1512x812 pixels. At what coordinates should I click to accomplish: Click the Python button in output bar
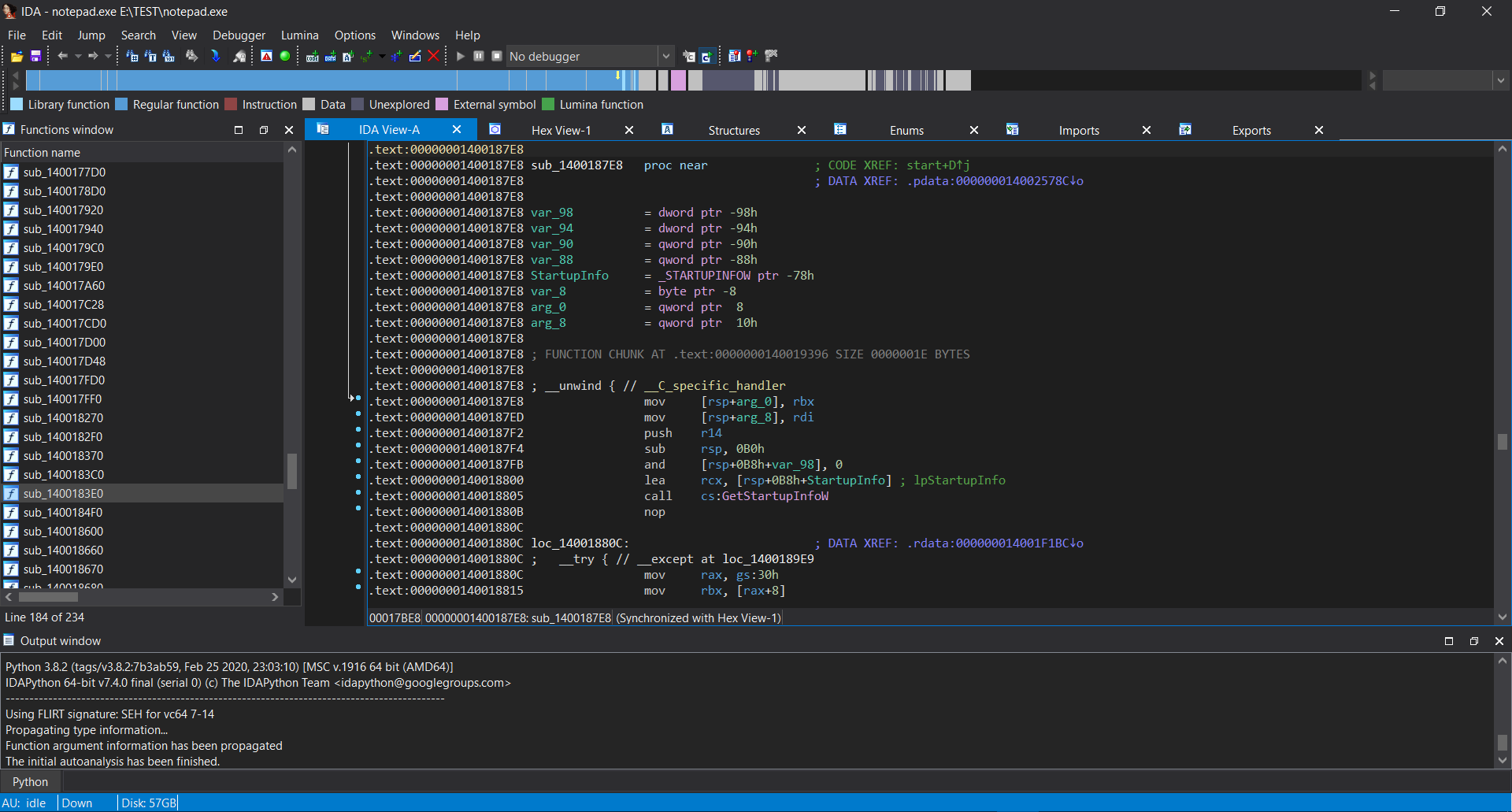click(x=30, y=782)
